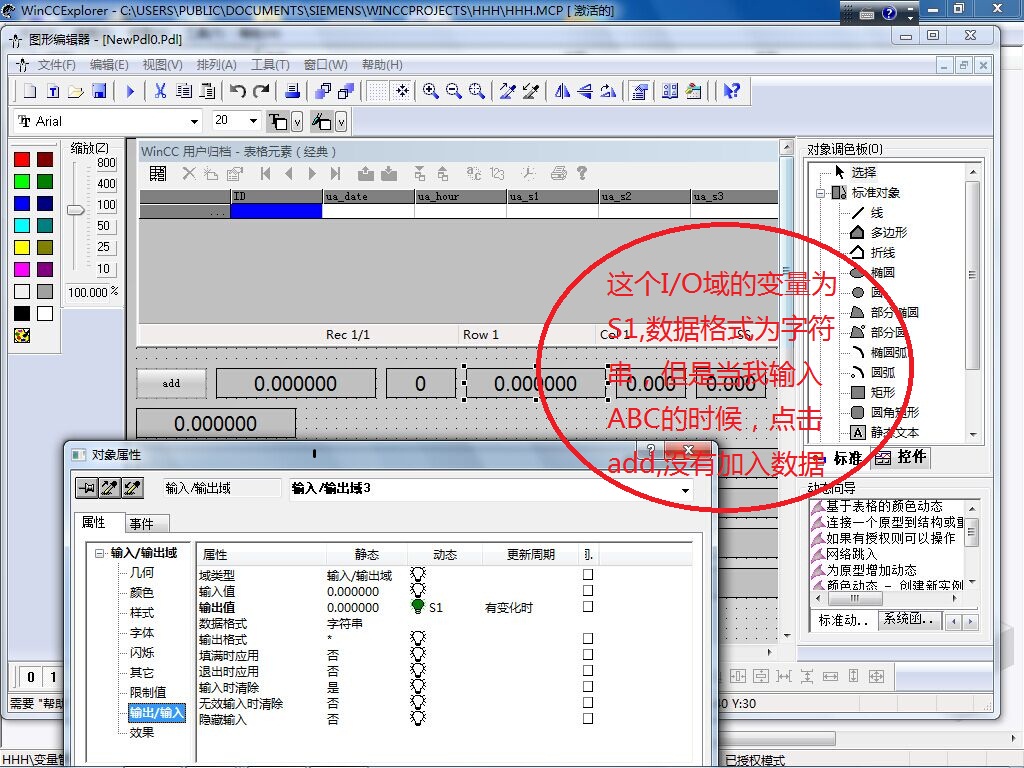The image size is (1024, 768).
Task: Open fill color dropdown arrow in font bar
Action: point(341,121)
